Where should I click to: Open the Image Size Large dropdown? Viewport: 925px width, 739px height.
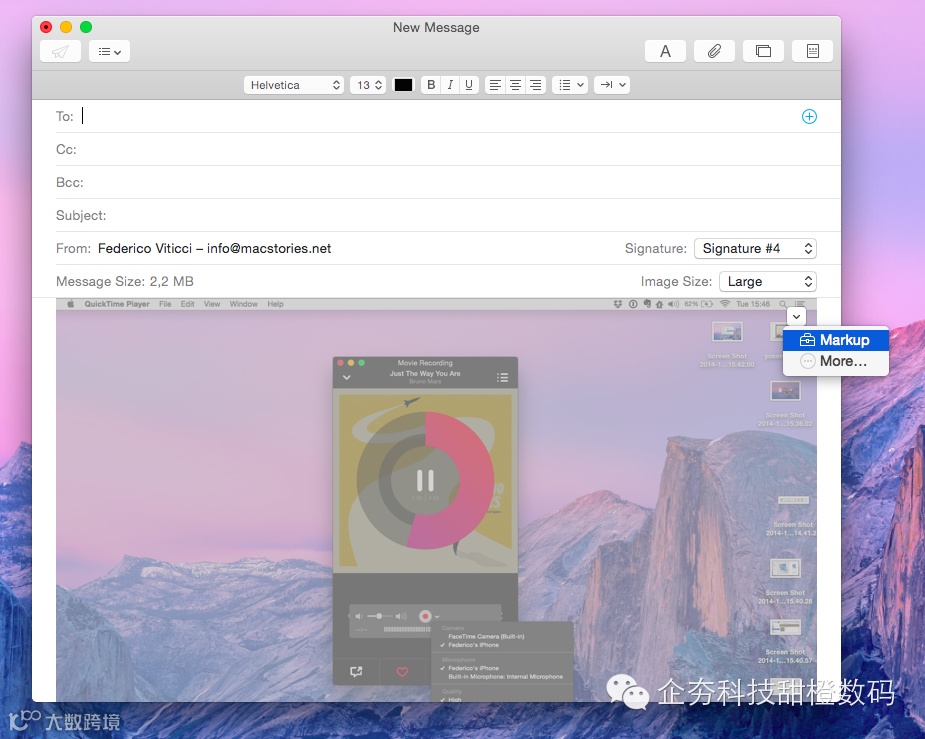(x=768, y=281)
